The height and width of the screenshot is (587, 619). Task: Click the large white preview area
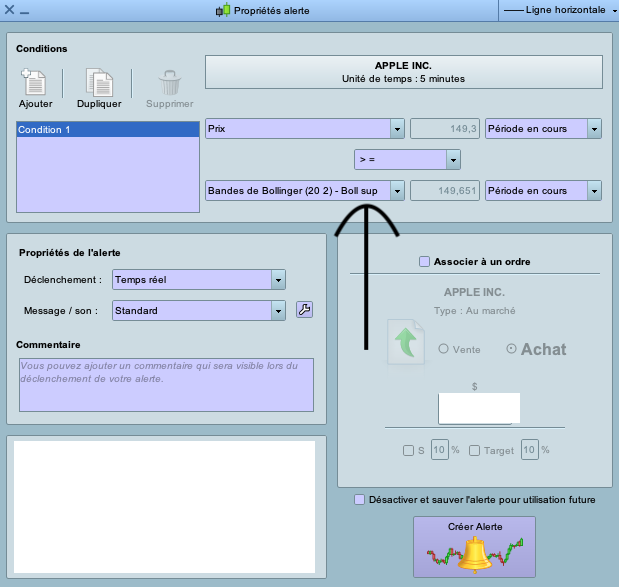pyautogui.click(x=164, y=507)
